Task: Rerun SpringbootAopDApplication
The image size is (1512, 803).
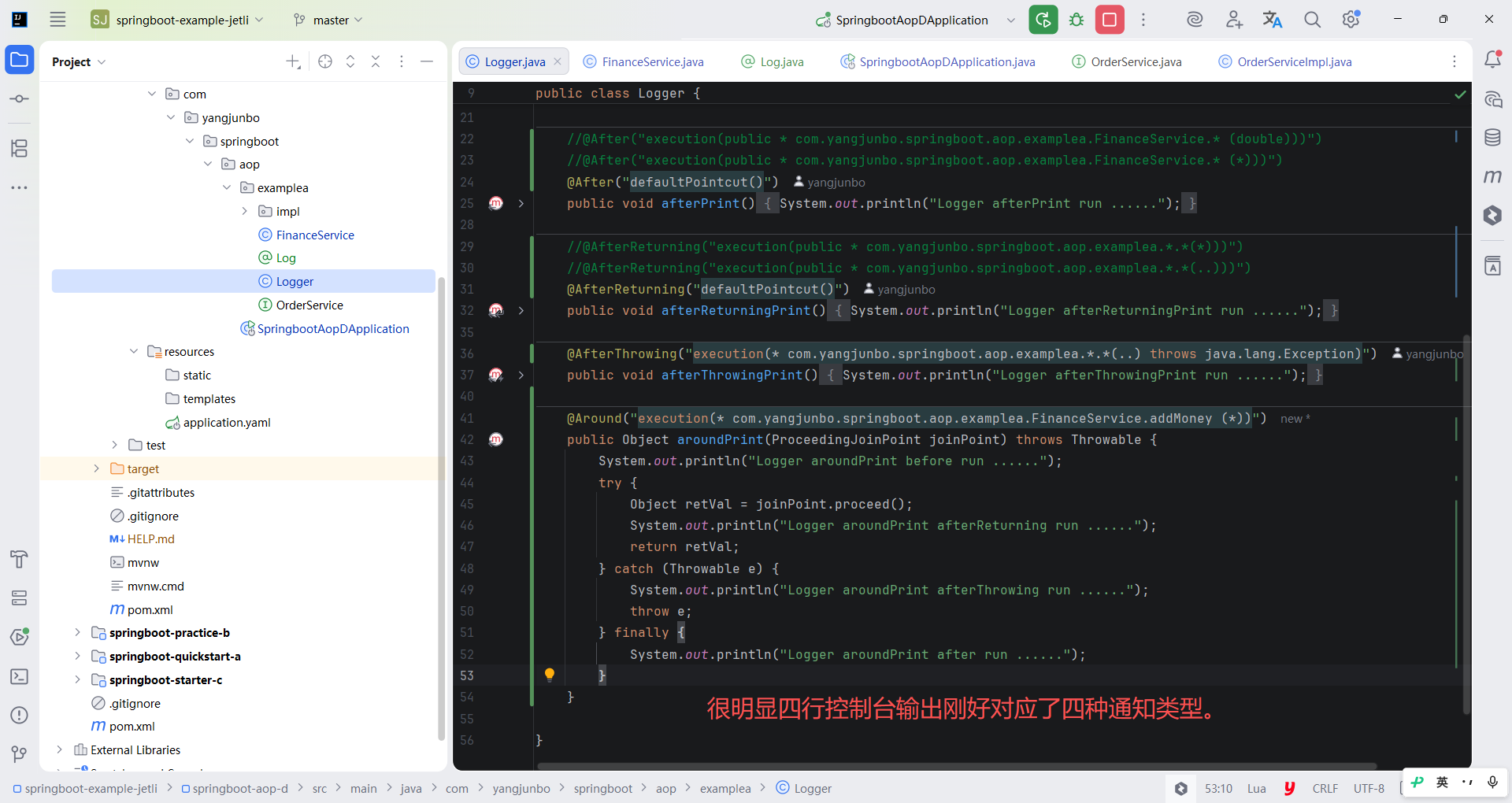Action: pyautogui.click(x=1043, y=20)
